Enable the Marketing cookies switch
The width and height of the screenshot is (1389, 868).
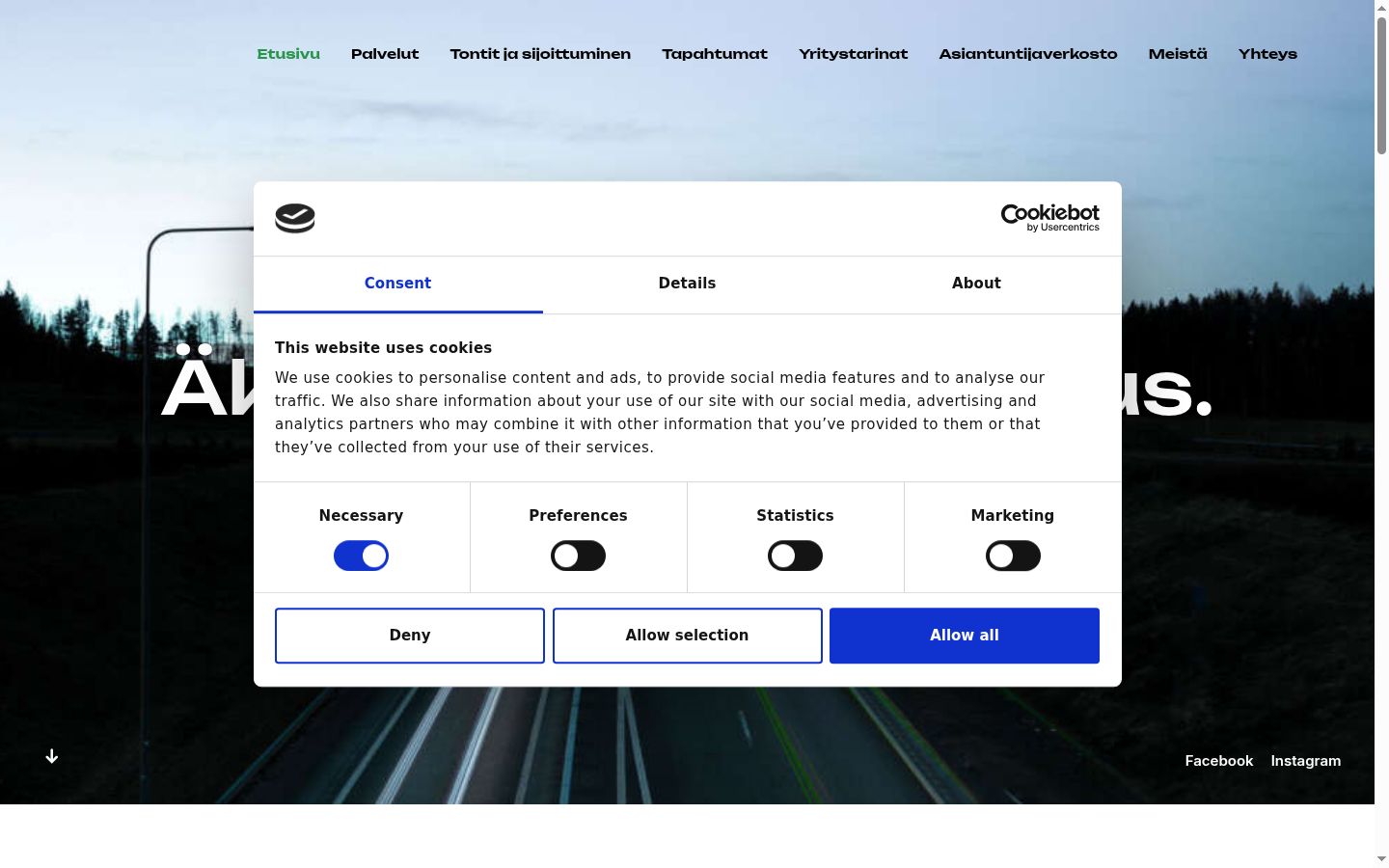pyautogui.click(x=1013, y=556)
